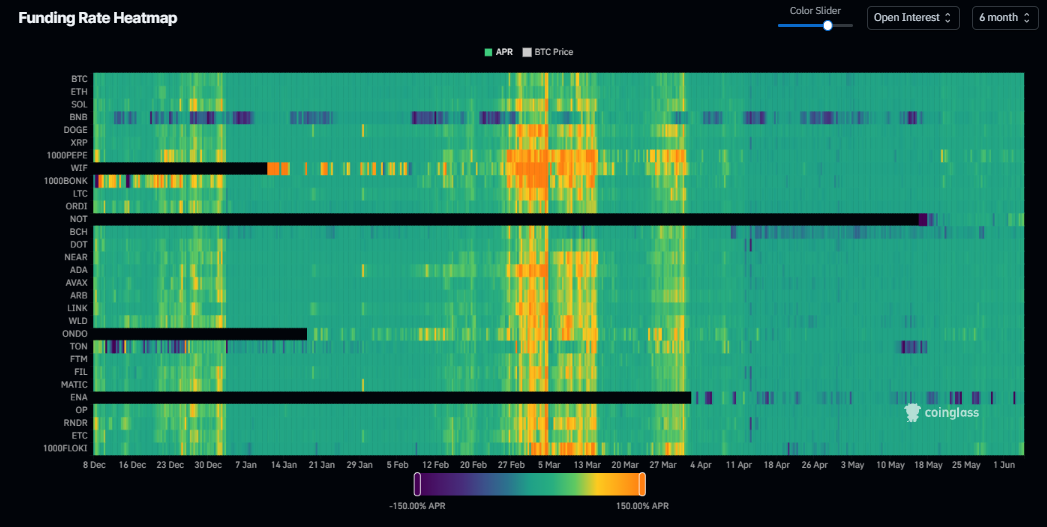Click the green APR legend swatch
The height and width of the screenshot is (527, 1047).
point(489,51)
